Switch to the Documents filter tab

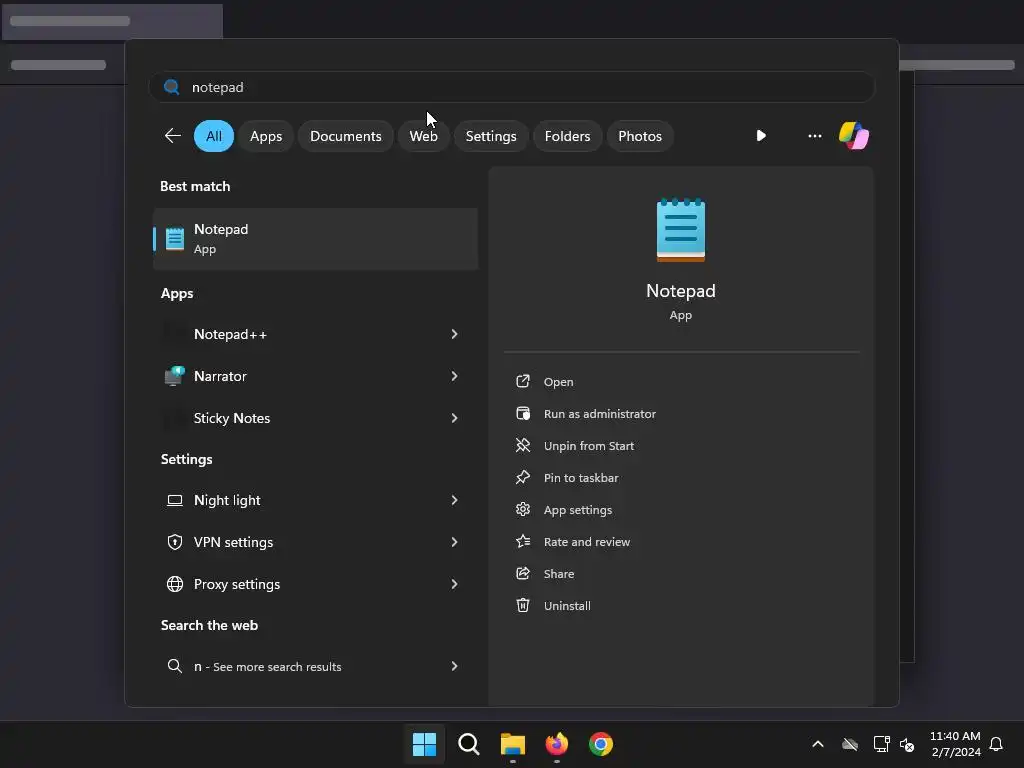(x=345, y=136)
